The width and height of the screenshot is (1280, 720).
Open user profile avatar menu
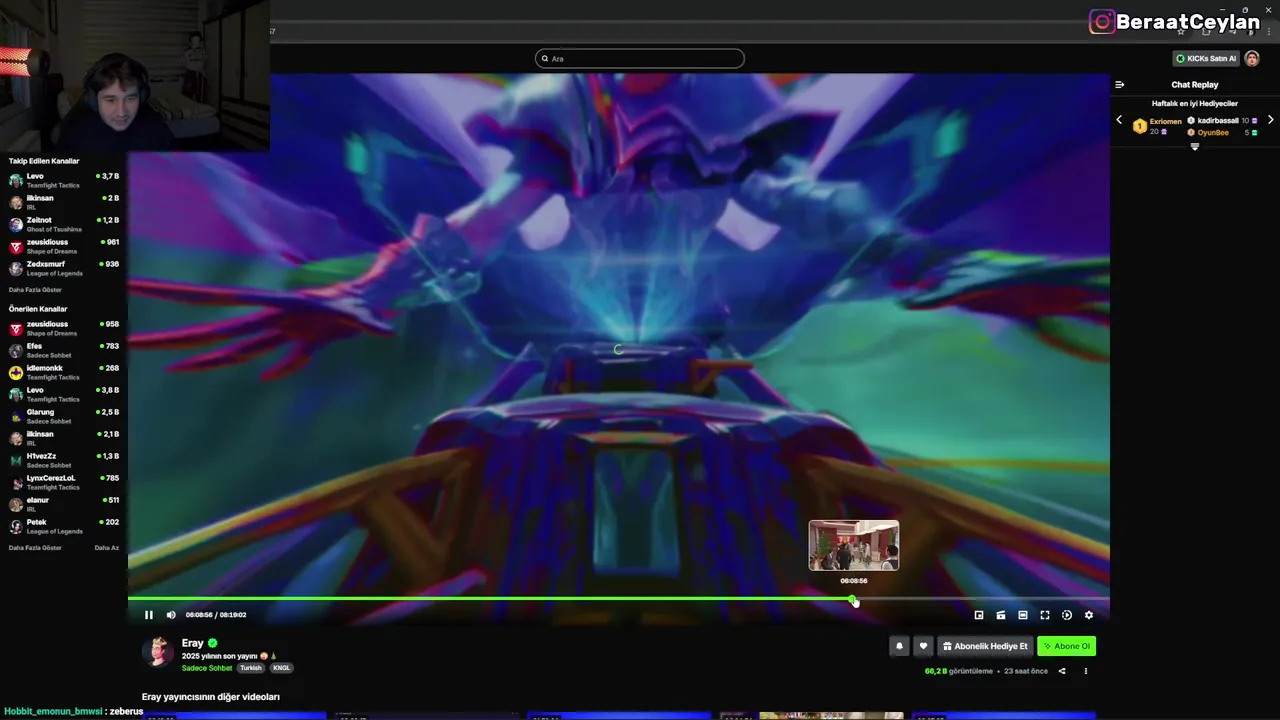(x=1252, y=58)
